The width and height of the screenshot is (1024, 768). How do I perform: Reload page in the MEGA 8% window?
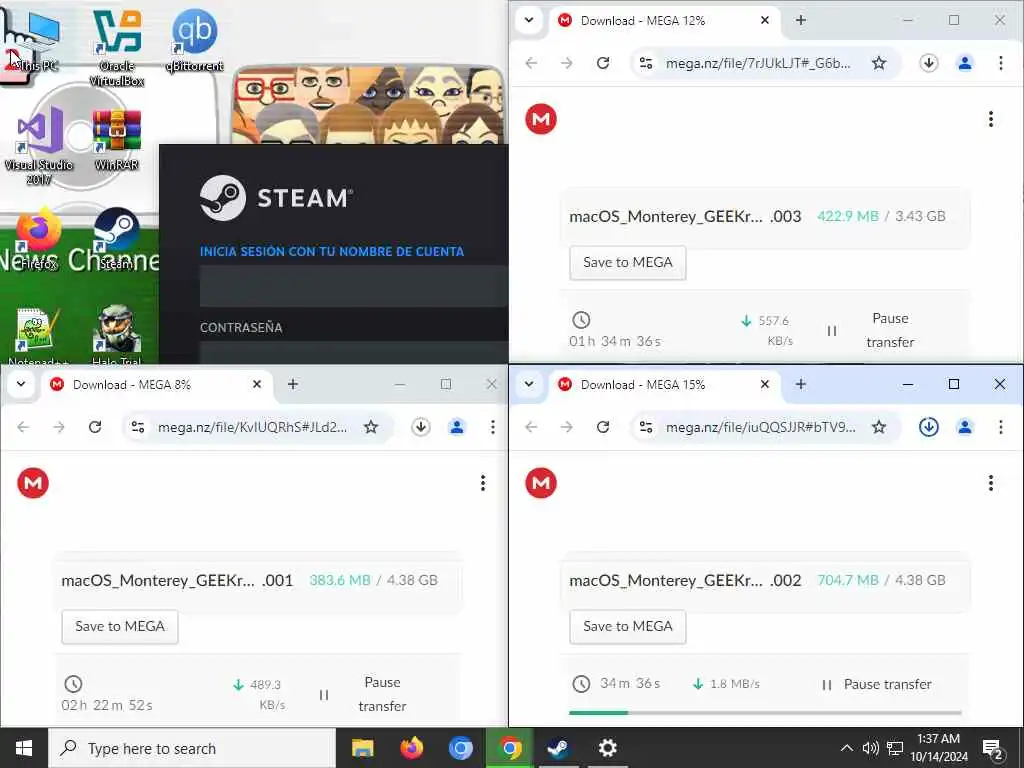click(95, 427)
